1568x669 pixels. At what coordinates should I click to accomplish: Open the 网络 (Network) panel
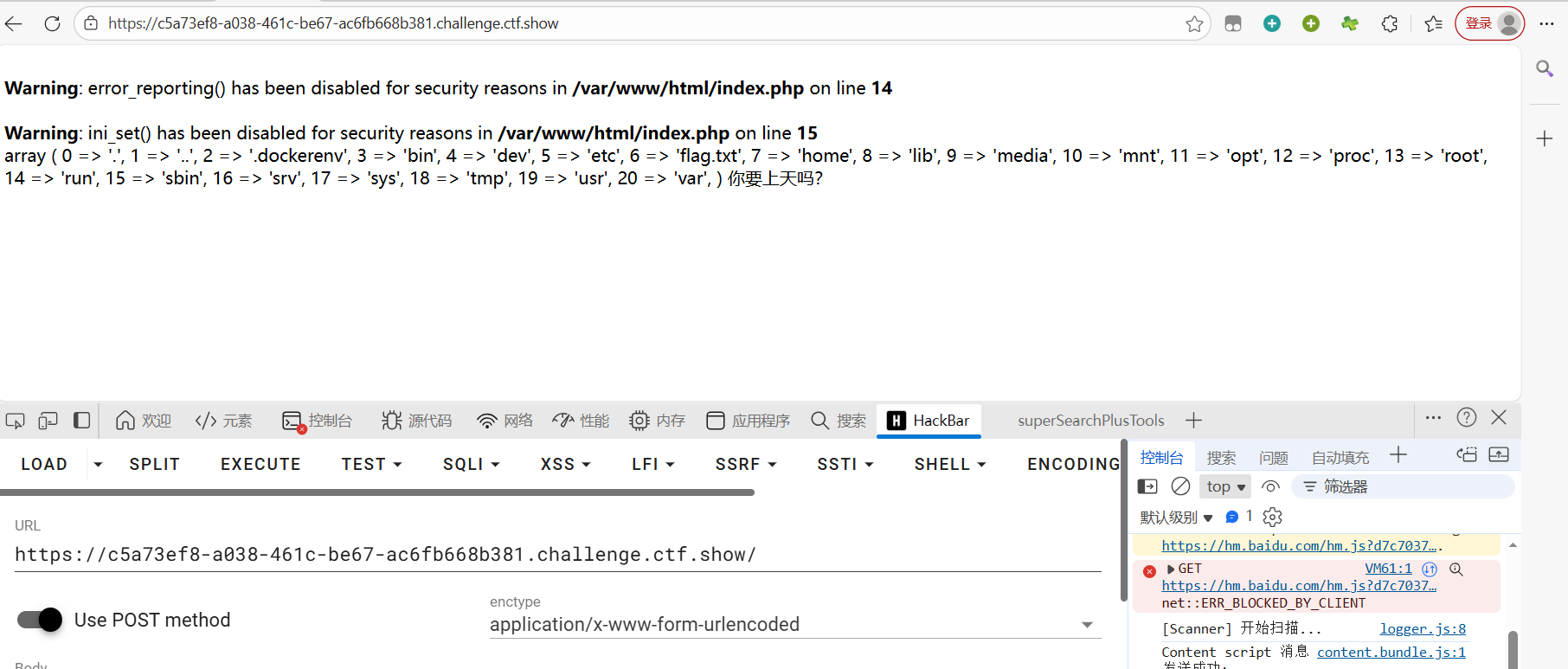[x=504, y=421]
